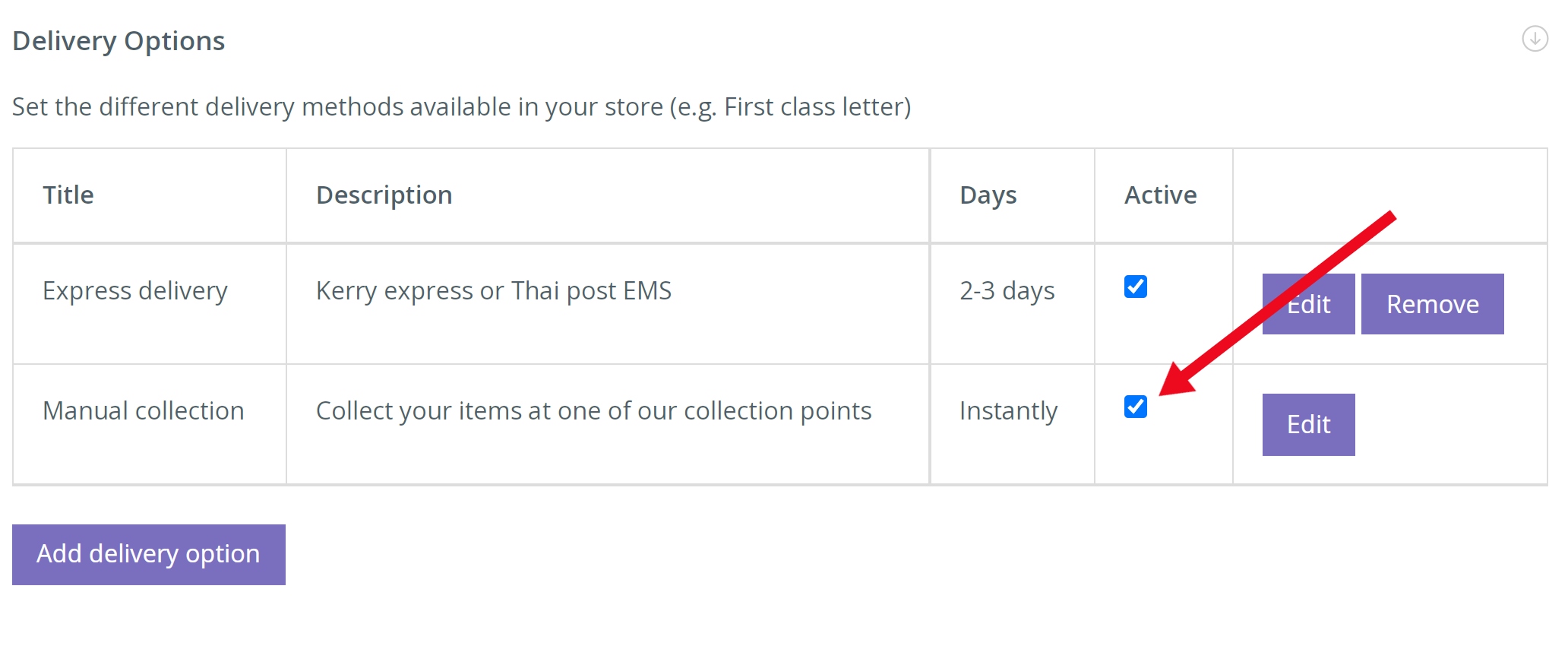Click the delivery methods instruction sentence
The height and width of the screenshot is (646, 1568).
click(461, 107)
